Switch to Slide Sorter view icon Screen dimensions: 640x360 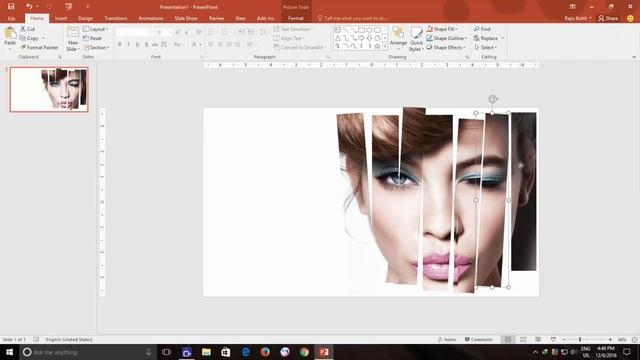523,340
